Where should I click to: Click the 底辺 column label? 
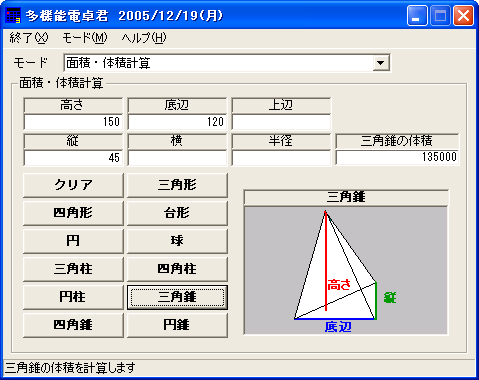(177, 105)
